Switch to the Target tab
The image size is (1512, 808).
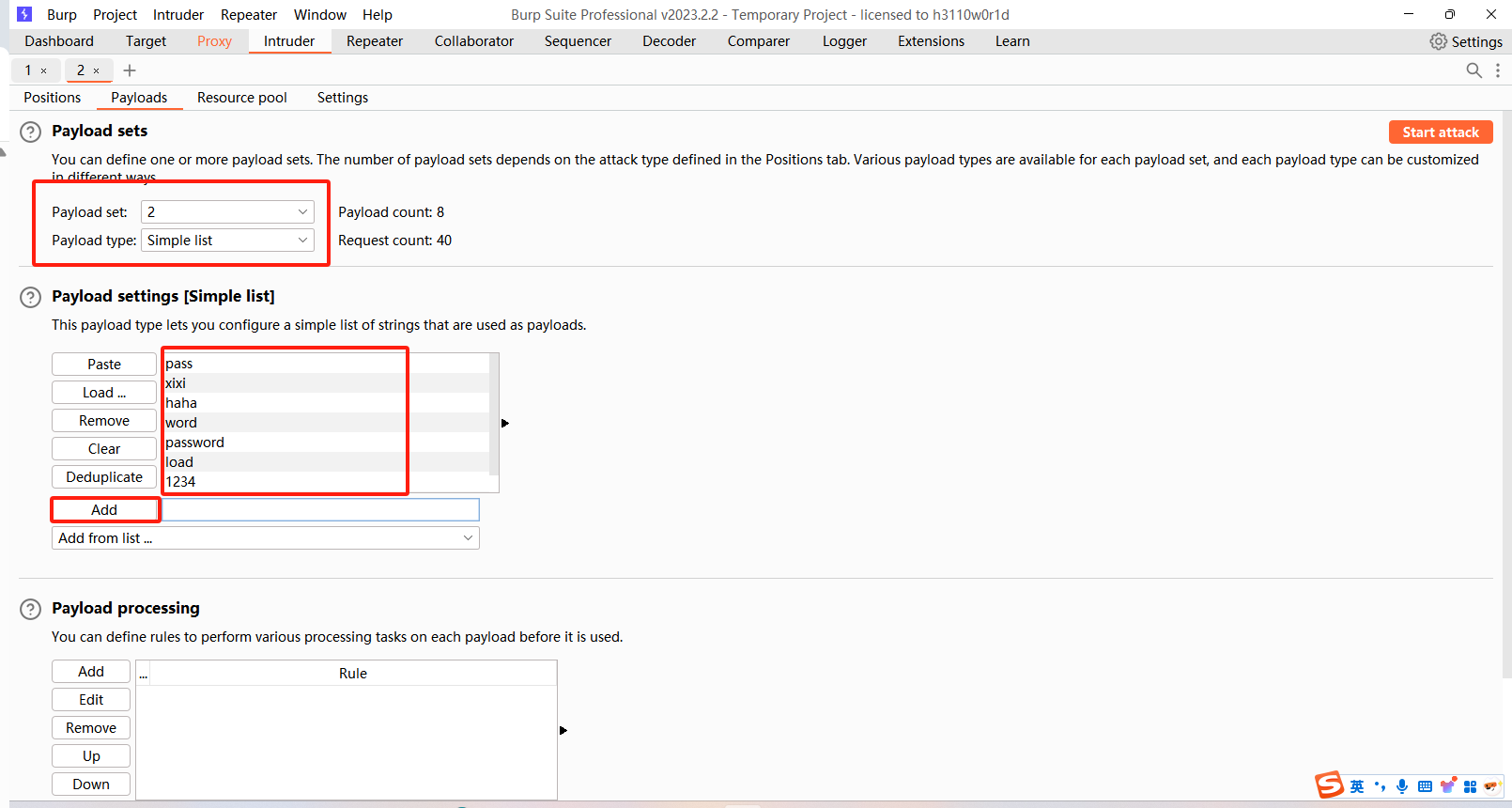pyautogui.click(x=146, y=41)
